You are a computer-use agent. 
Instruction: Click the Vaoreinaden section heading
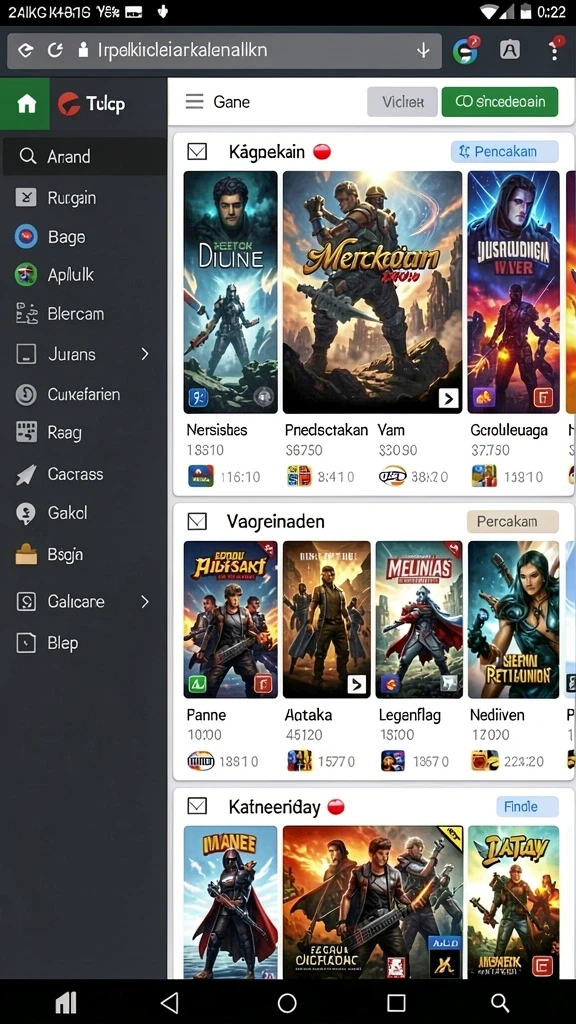(x=276, y=522)
